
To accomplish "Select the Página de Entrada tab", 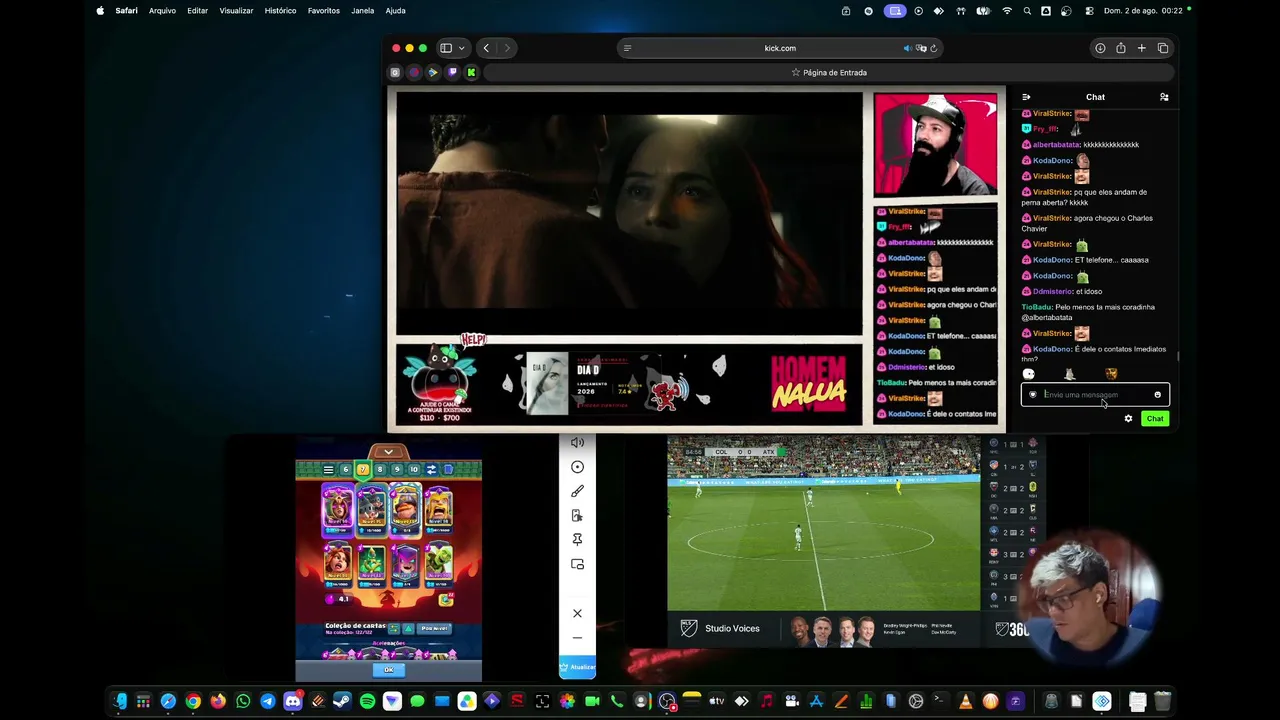I will 829,72.
